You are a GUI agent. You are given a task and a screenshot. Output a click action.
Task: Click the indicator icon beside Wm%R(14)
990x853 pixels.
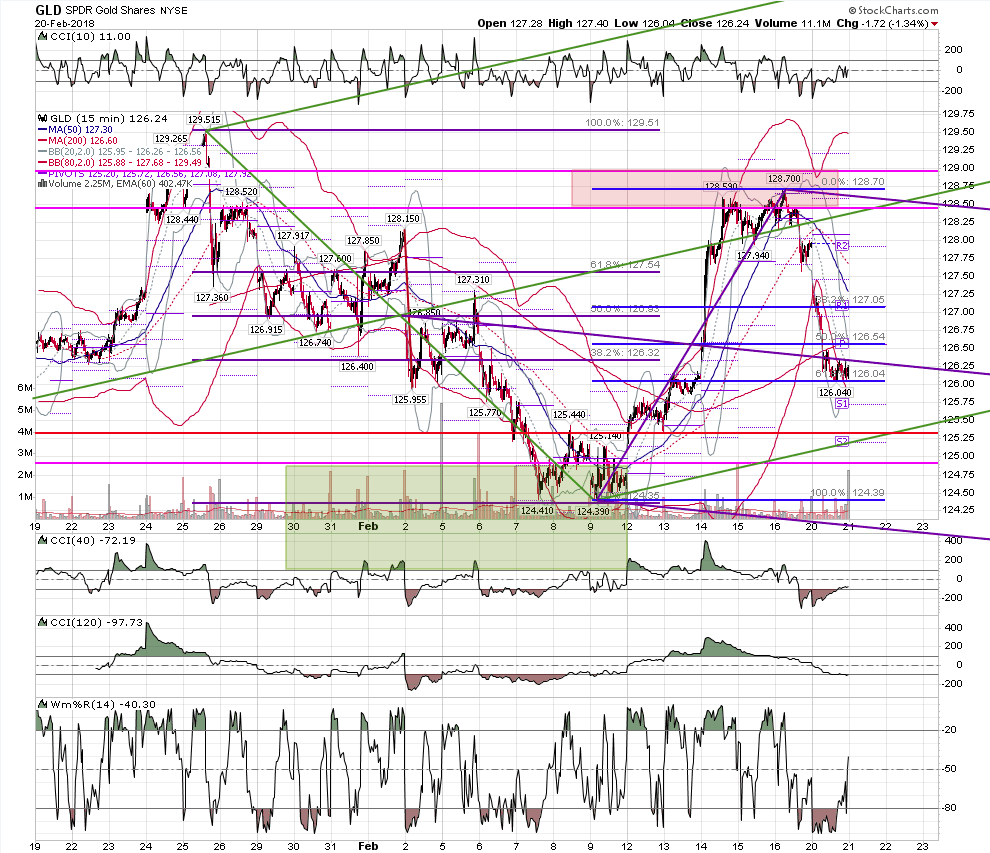(x=43, y=705)
